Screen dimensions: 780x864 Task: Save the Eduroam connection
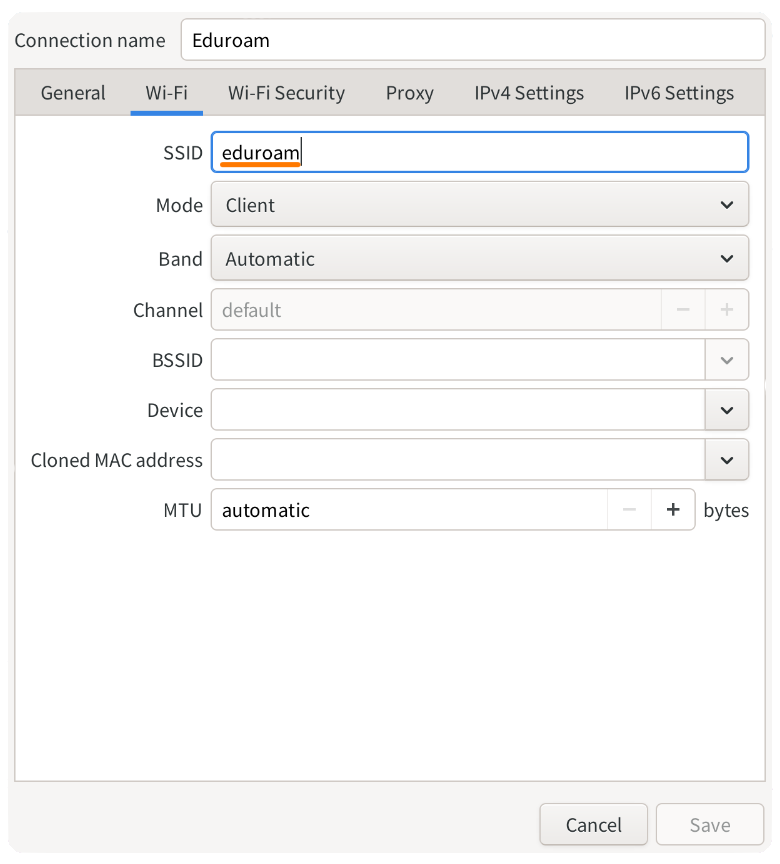pos(709,825)
